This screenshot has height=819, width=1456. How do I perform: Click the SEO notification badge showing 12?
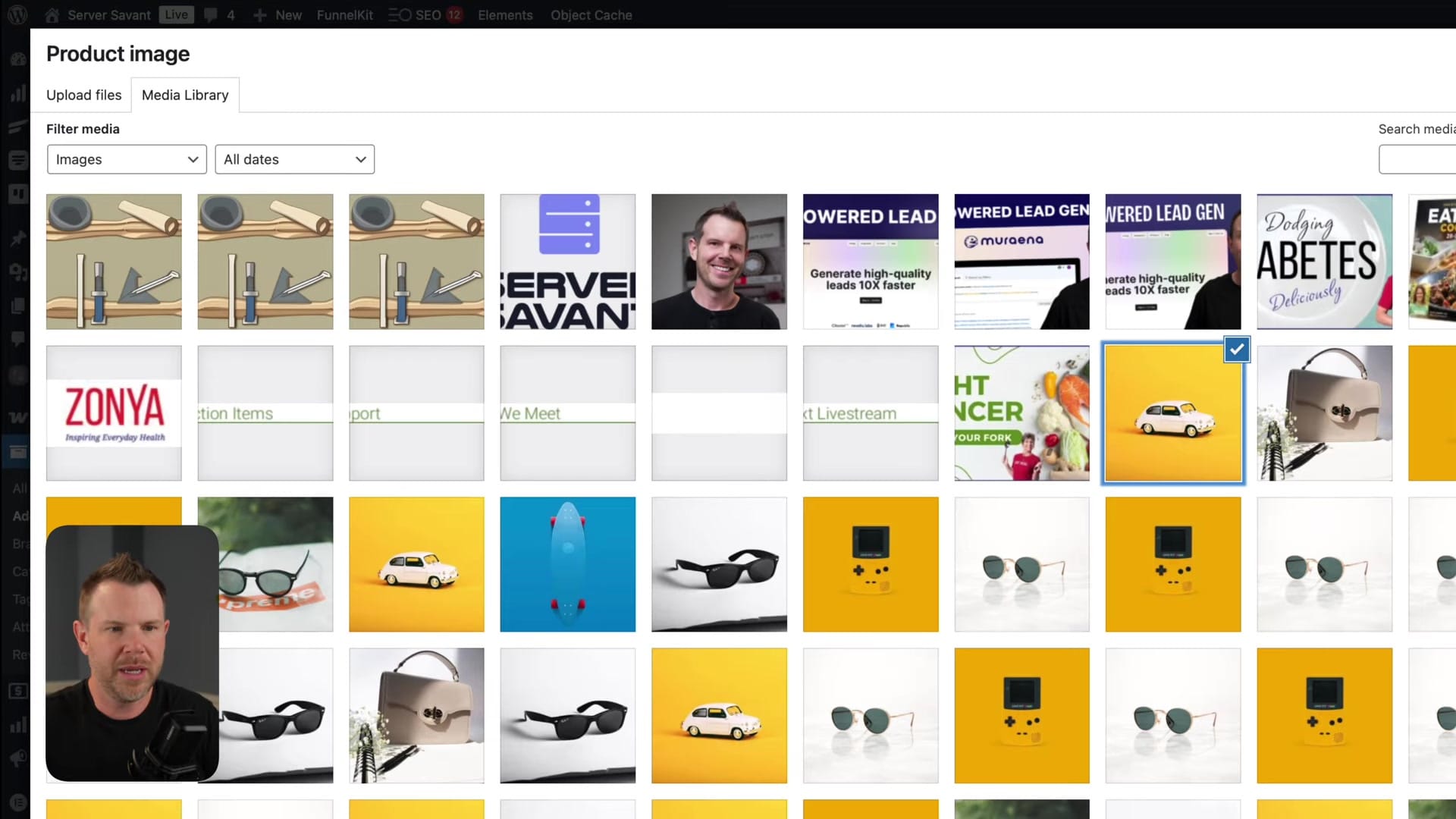click(x=454, y=14)
